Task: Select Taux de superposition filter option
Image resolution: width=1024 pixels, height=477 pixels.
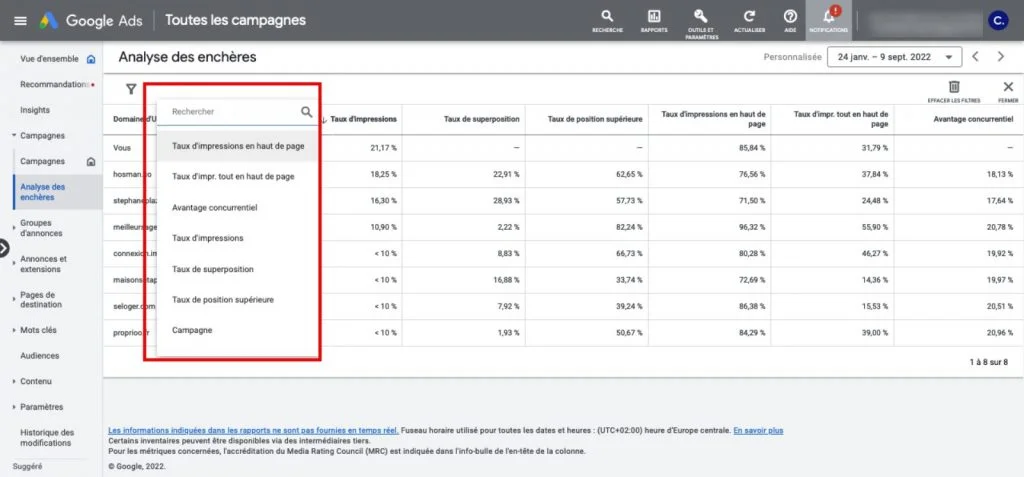Action: (238, 269)
